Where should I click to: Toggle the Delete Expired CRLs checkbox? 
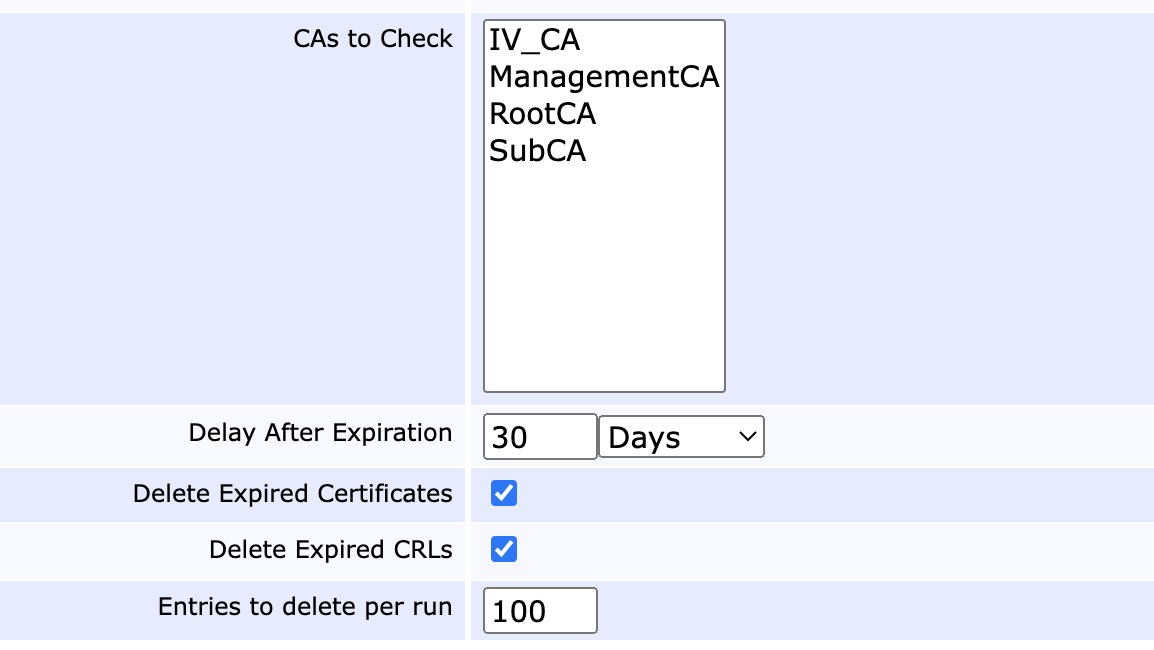(x=504, y=549)
